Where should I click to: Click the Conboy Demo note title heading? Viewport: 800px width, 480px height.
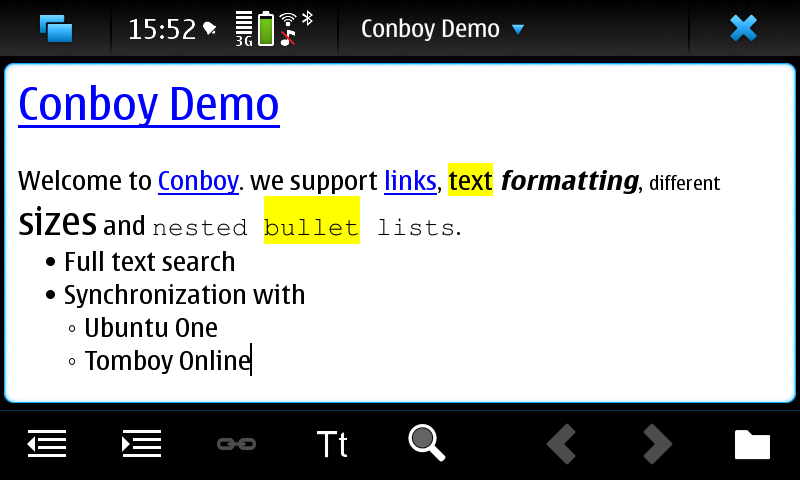[x=149, y=105]
